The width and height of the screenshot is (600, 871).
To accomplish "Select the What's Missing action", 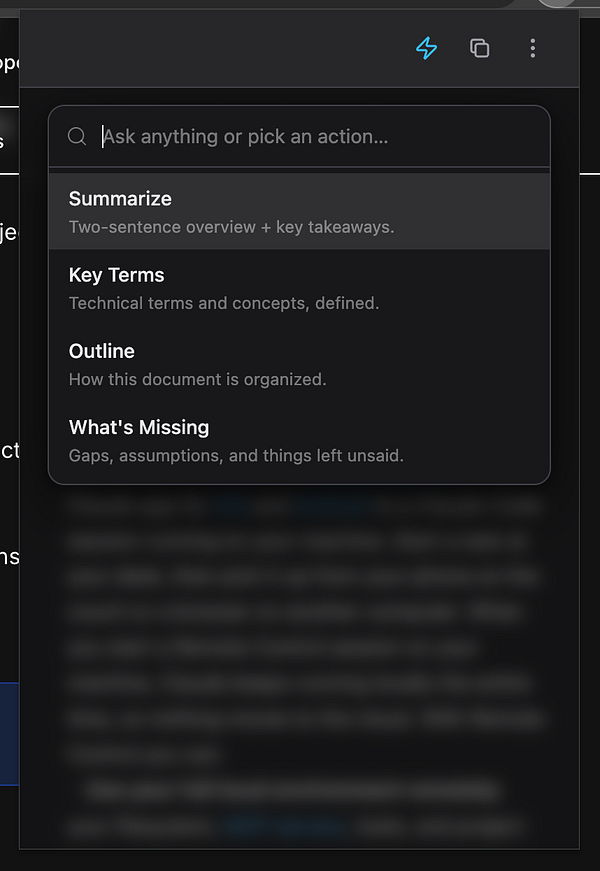I will (x=139, y=427).
